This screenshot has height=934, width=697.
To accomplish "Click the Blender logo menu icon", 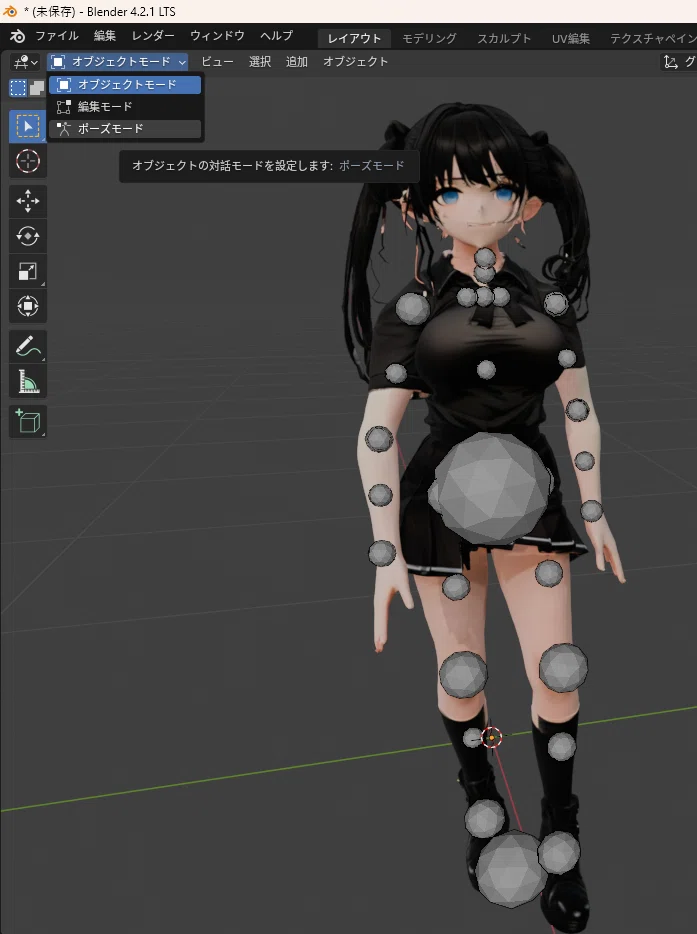I will tap(18, 36).
